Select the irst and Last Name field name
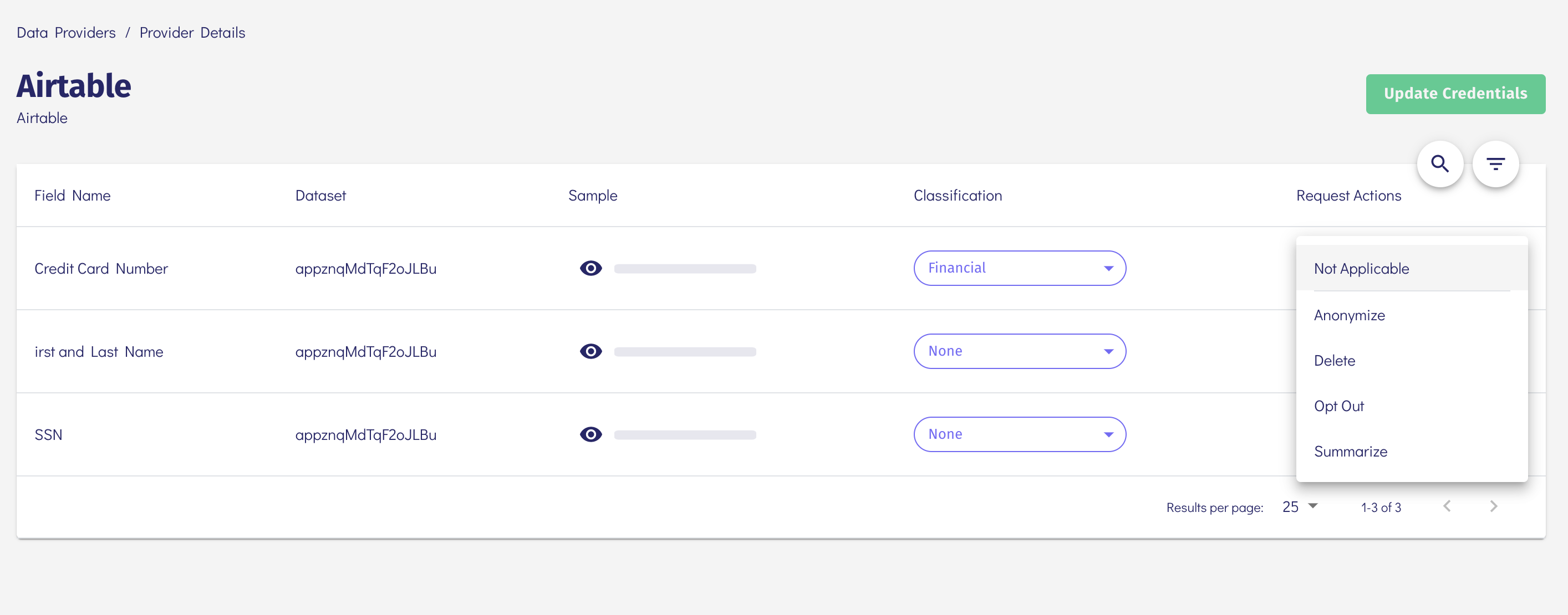The image size is (1568, 615). pos(99,352)
